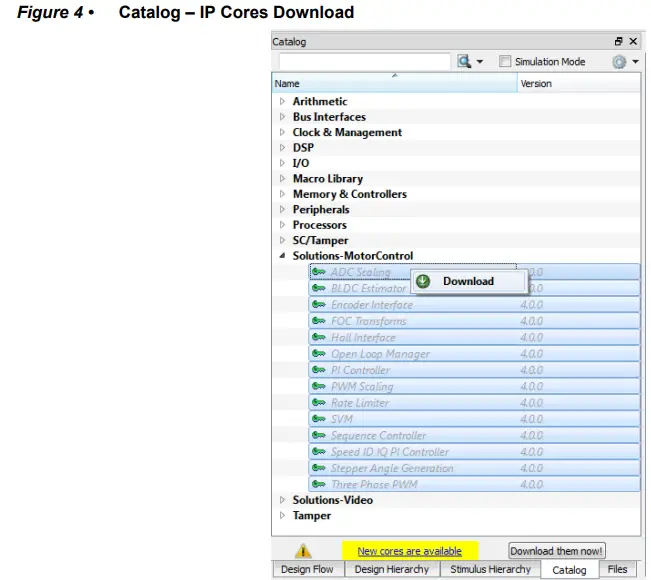Click the Download them now! button
The height and width of the screenshot is (580, 651).
556,551
